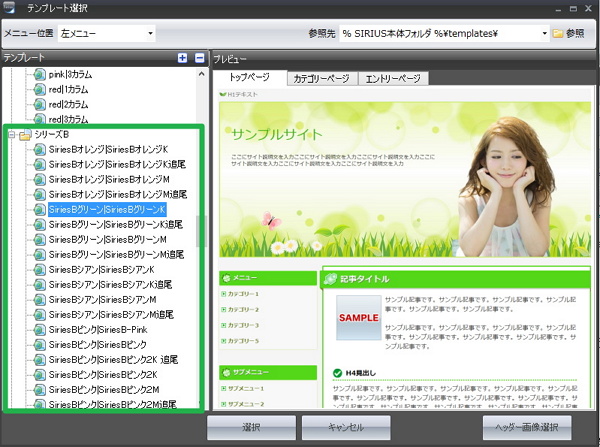Switch to the カテゴリーページ preview tab

321,78
